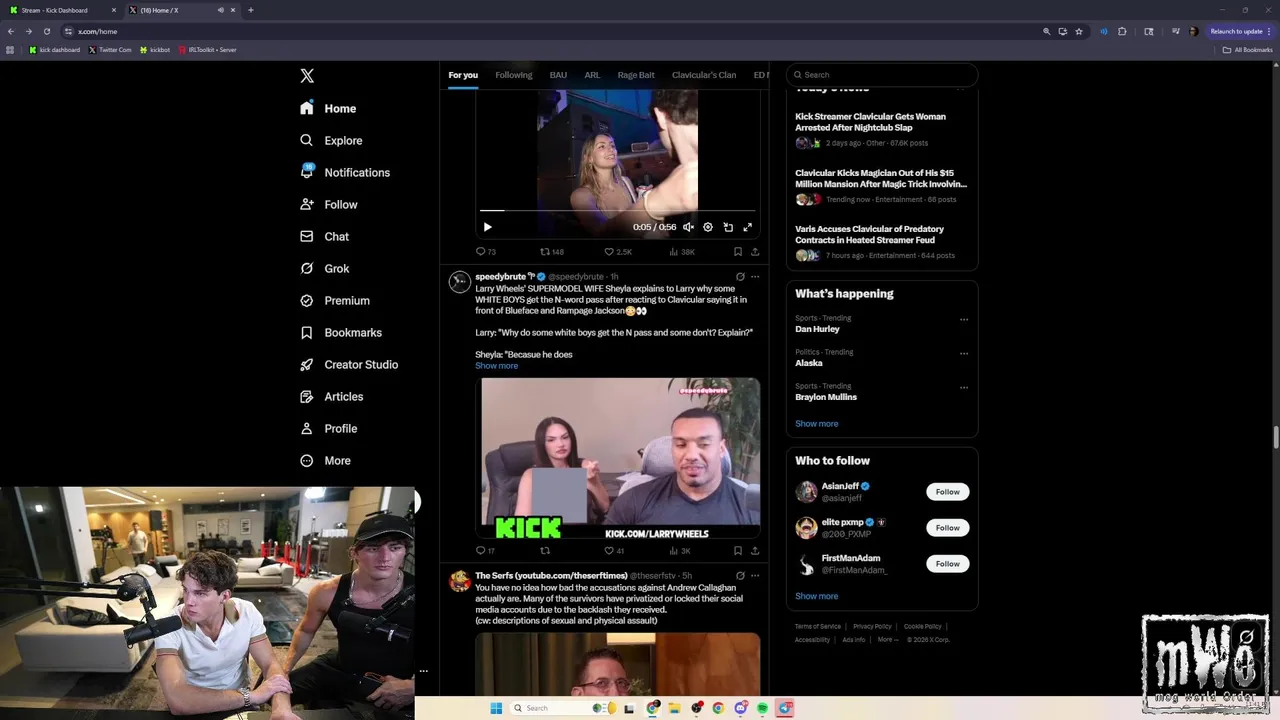Open Spotify from the Windows taskbar
Viewport: 1280px width, 720px height.
pyautogui.click(x=762, y=708)
